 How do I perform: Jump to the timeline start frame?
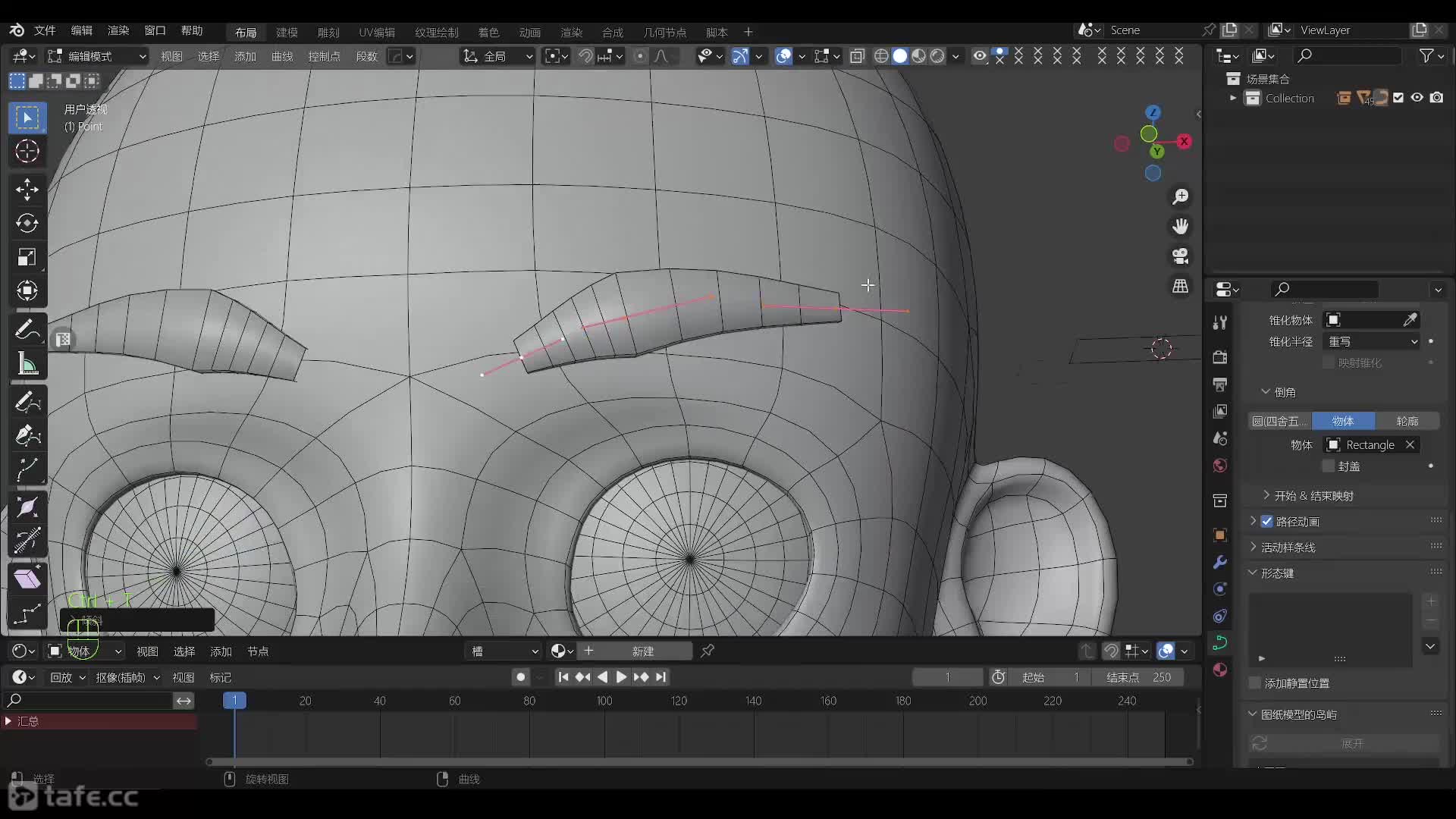point(563,677)
